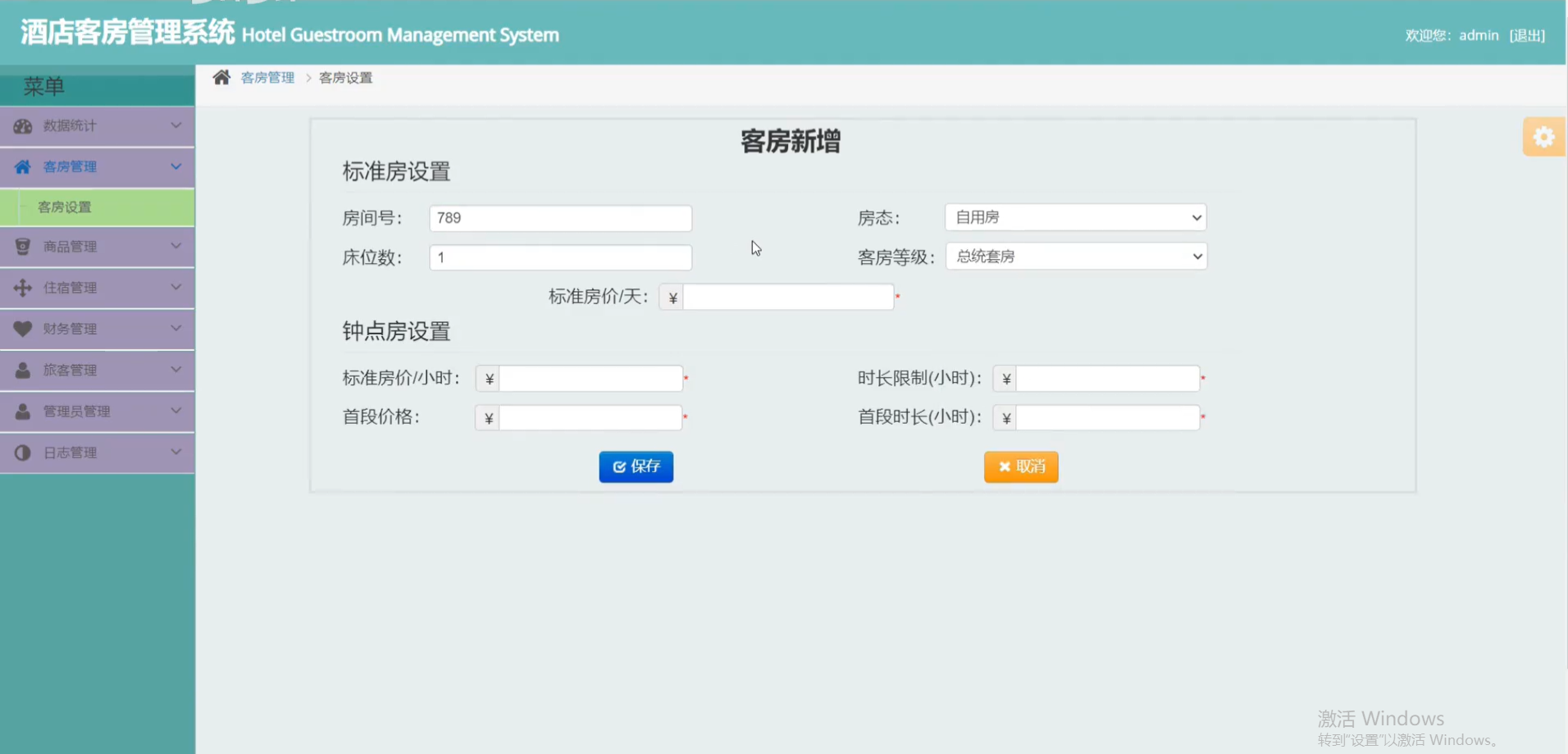Open the 客房等级 dropdown
1568x754 pixels.
1076,257
